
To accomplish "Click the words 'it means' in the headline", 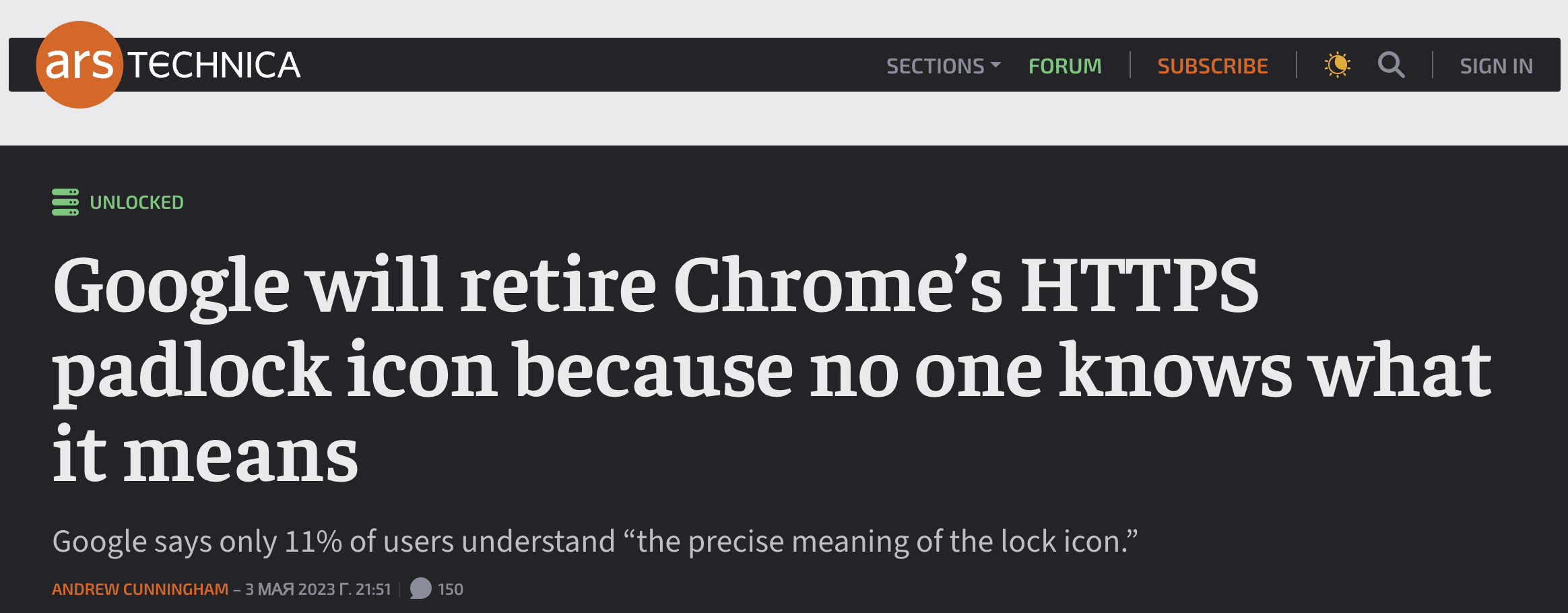I will [x=205, y=456].
